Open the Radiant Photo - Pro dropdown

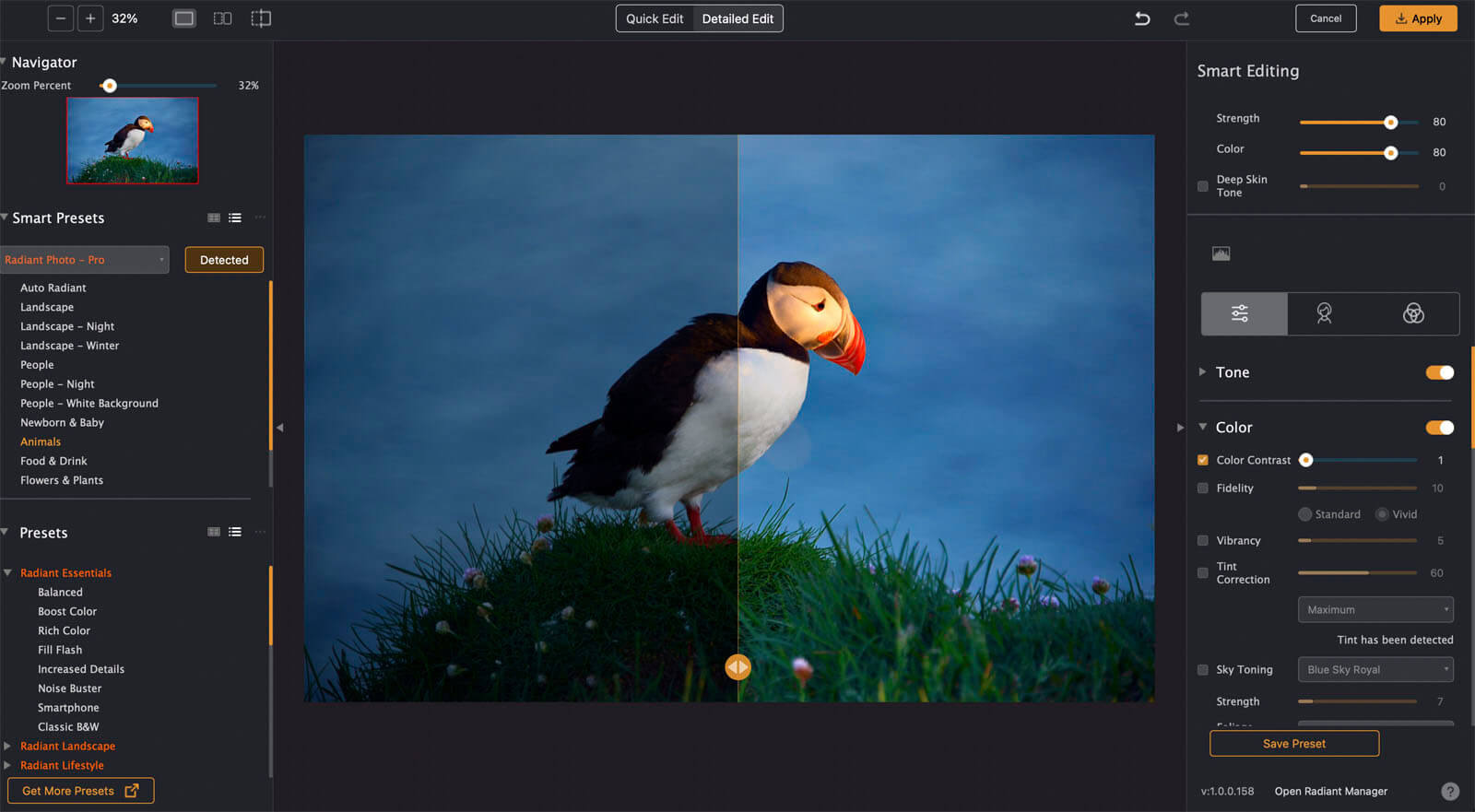85,260
